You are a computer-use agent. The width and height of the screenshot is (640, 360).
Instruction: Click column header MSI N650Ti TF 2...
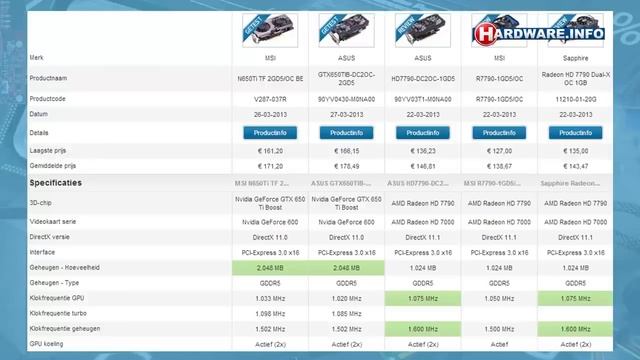pos(261,184)
